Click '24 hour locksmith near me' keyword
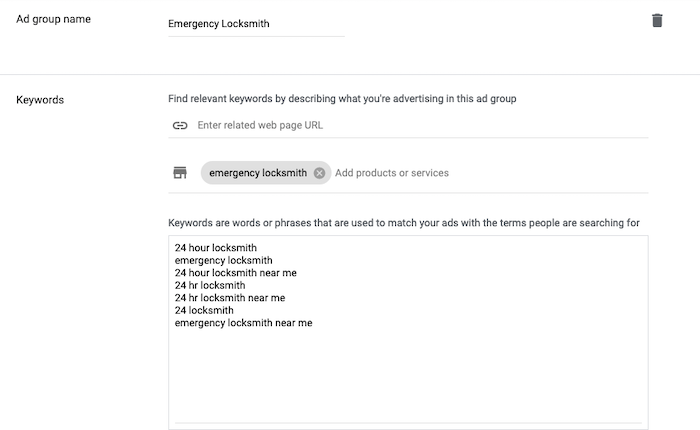Viewport: 700px width, 430px height. click(x=235, y=273)
